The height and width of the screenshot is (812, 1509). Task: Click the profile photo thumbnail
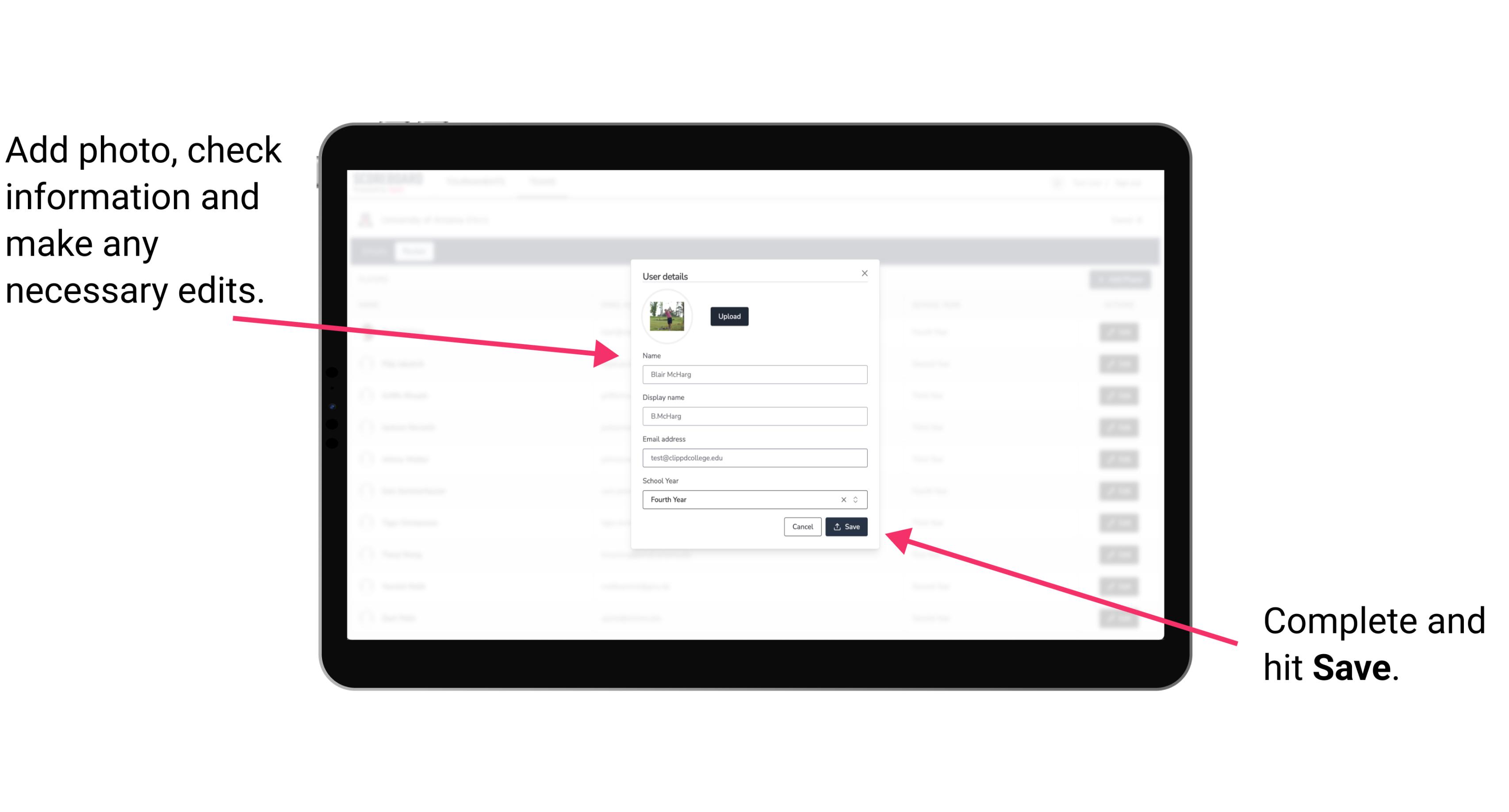(x=667, y=316)
